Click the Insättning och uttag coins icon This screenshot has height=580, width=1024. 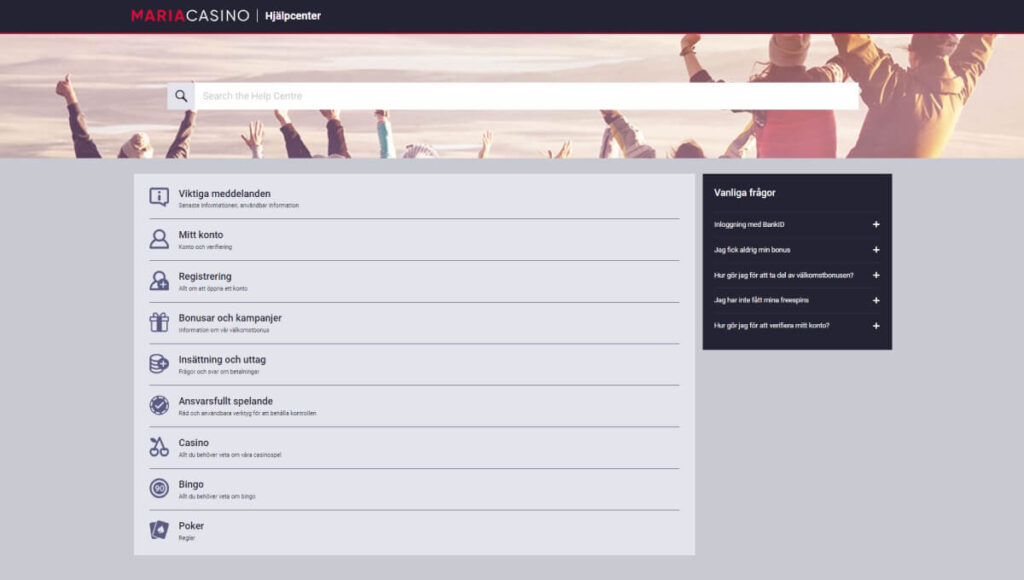point(159,364)
